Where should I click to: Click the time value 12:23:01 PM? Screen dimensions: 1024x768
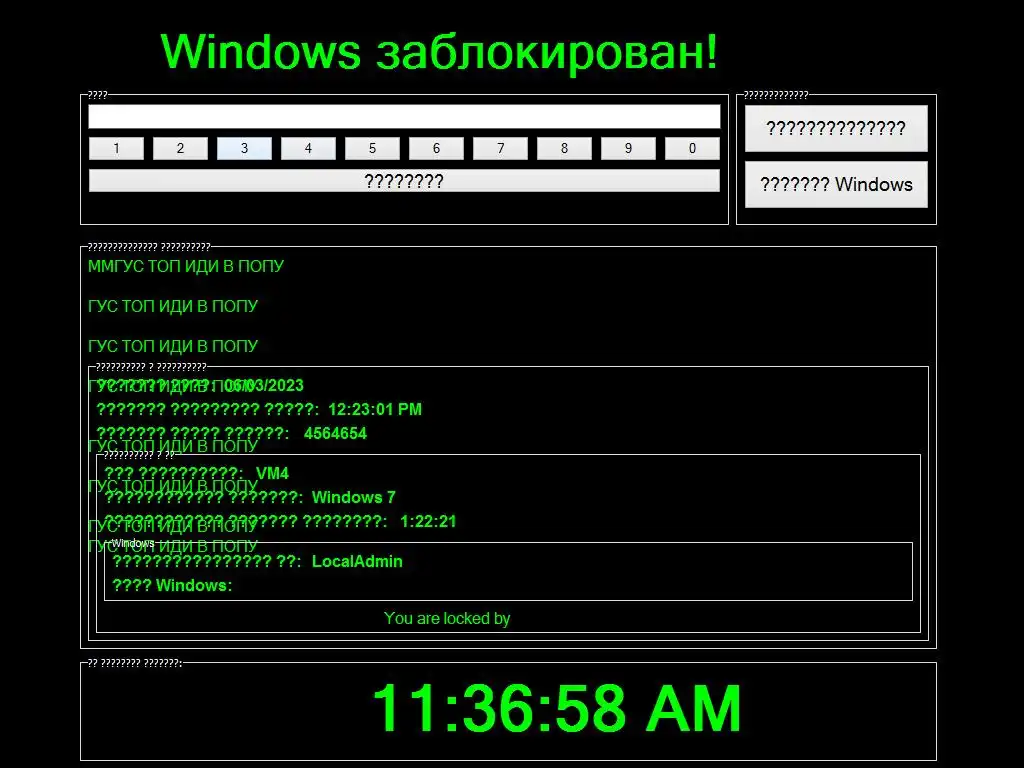click(x=375, y=409)
